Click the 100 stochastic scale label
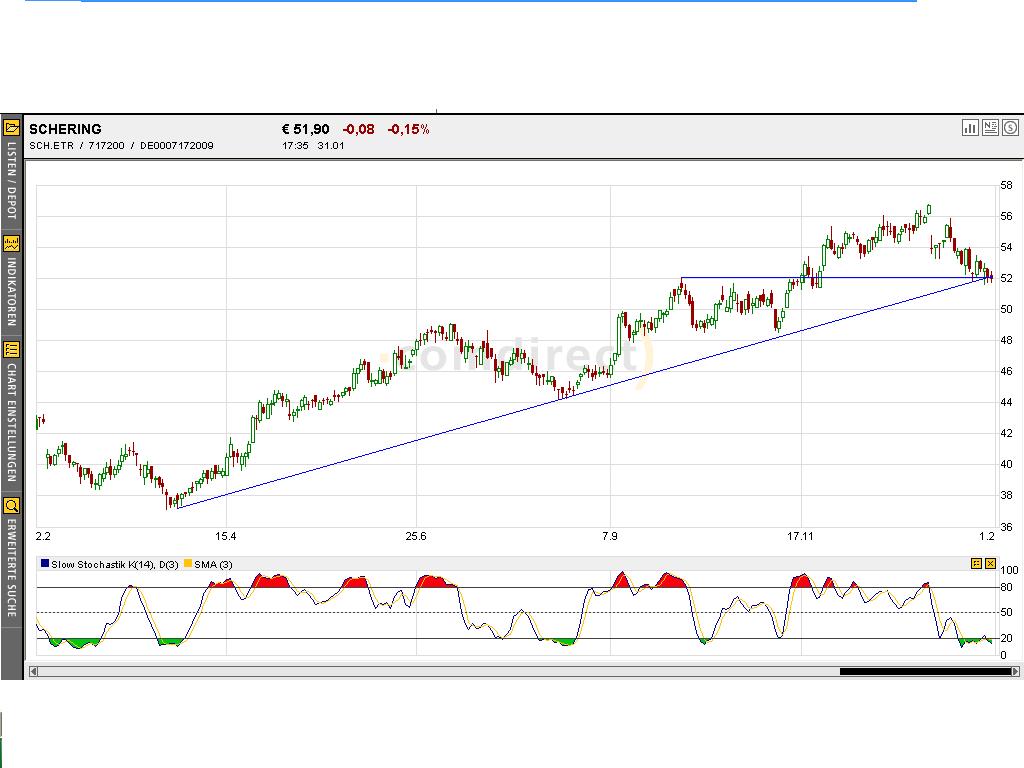1024x768 pixels. click(1009, 570)
